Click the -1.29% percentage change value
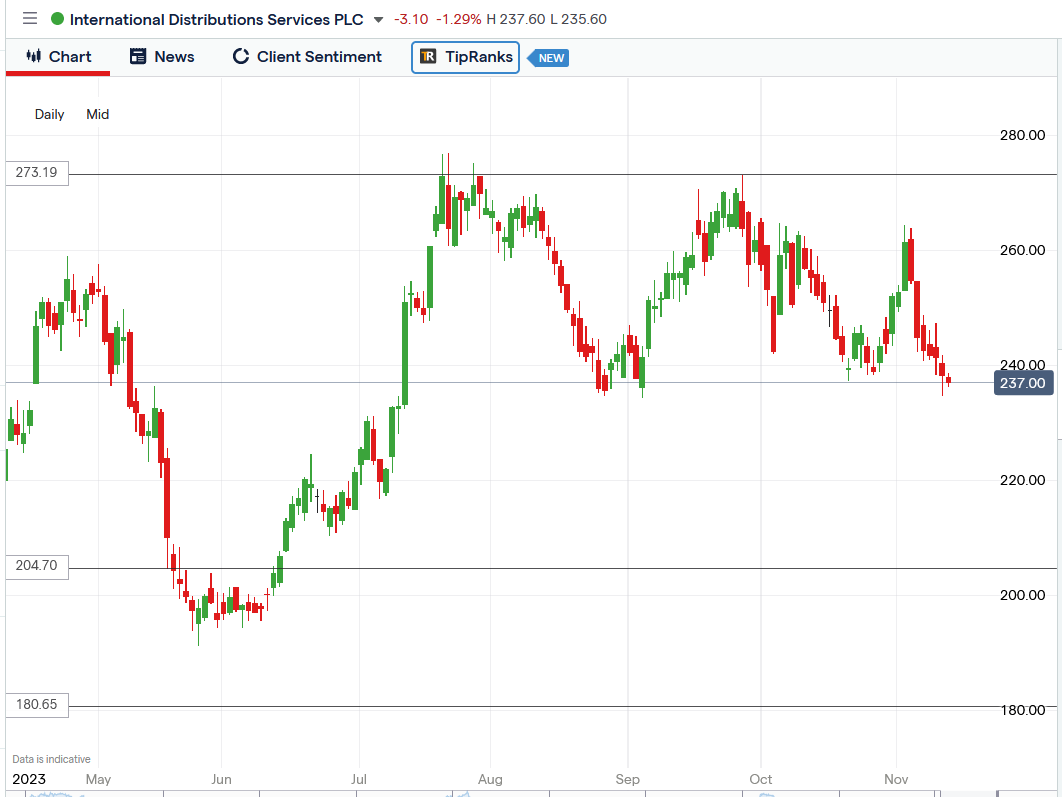 (459, 20)
